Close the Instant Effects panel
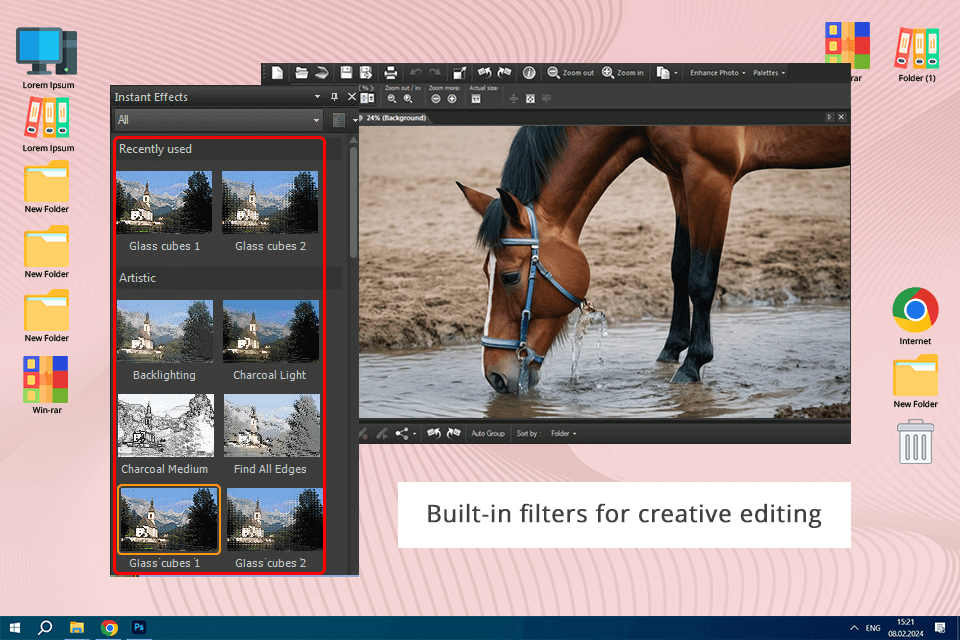960x640 pixels. (x=351, y=97)
